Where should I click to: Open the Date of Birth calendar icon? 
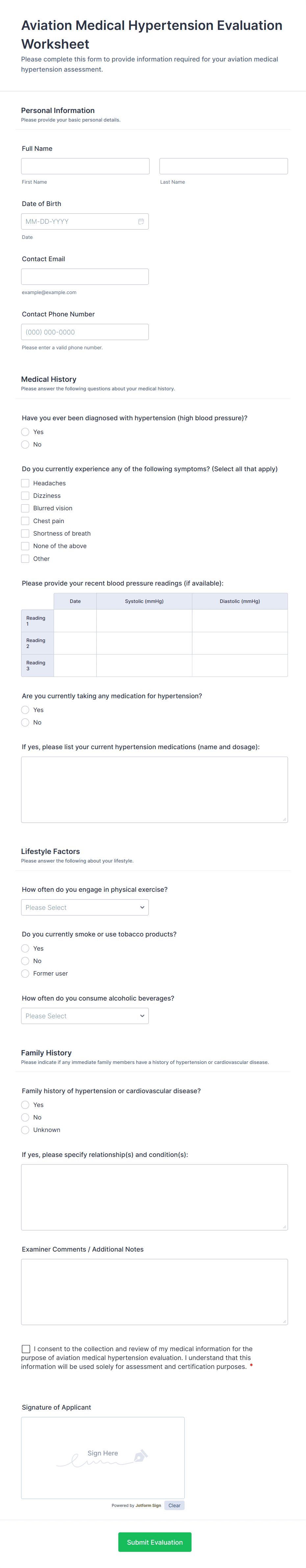pos(141,221)
